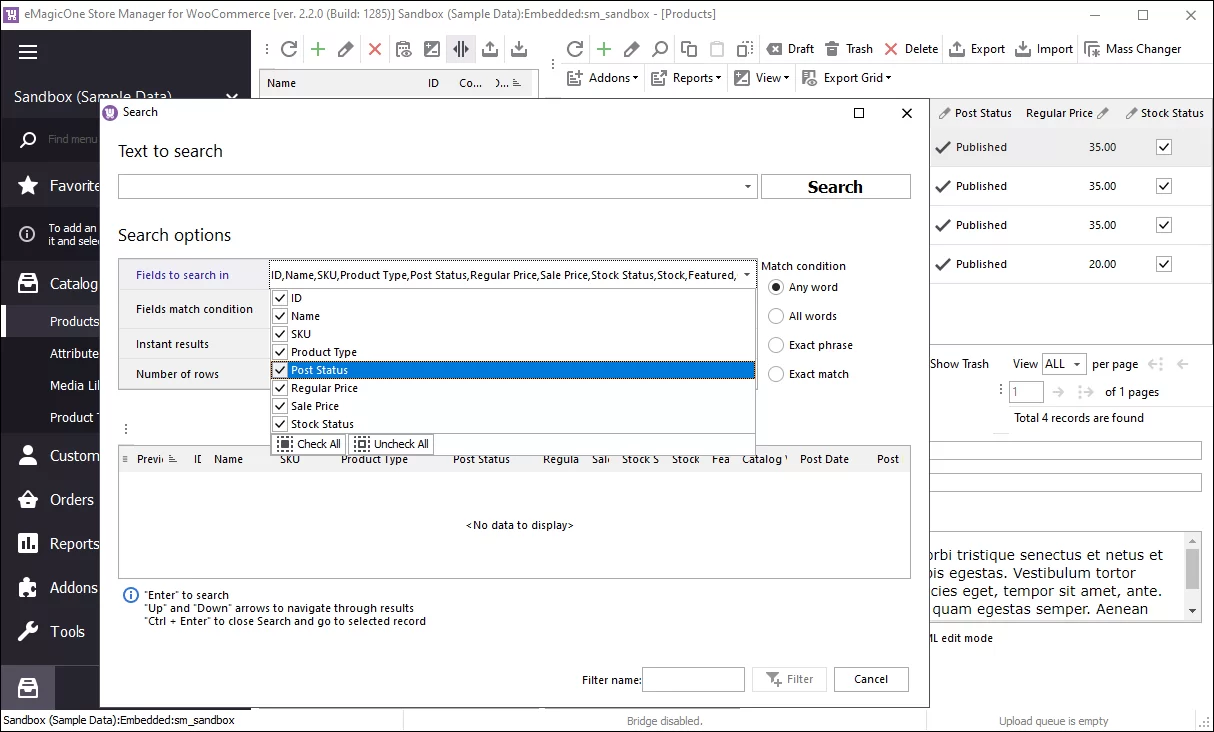
Task: Click the Import icon on the toolbar
Action: 1043,48
